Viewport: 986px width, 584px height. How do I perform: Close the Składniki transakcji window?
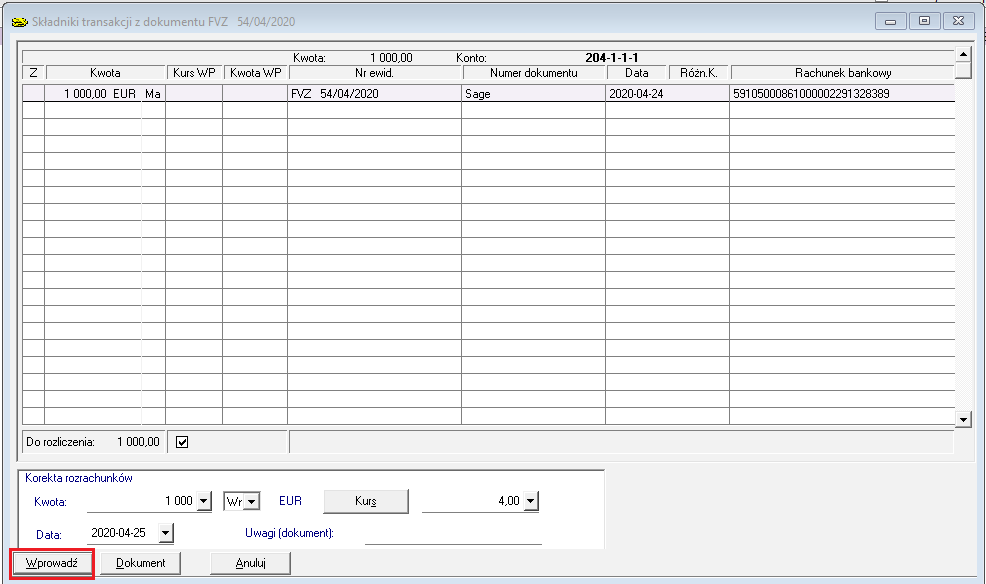coord(958,21)
